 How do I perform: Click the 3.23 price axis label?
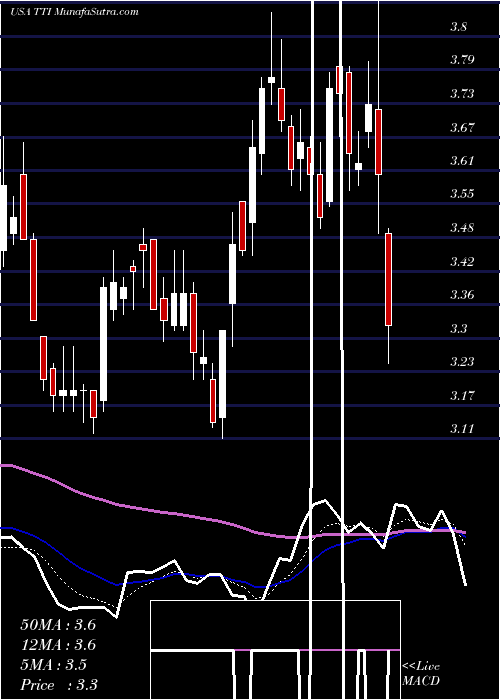462,362
